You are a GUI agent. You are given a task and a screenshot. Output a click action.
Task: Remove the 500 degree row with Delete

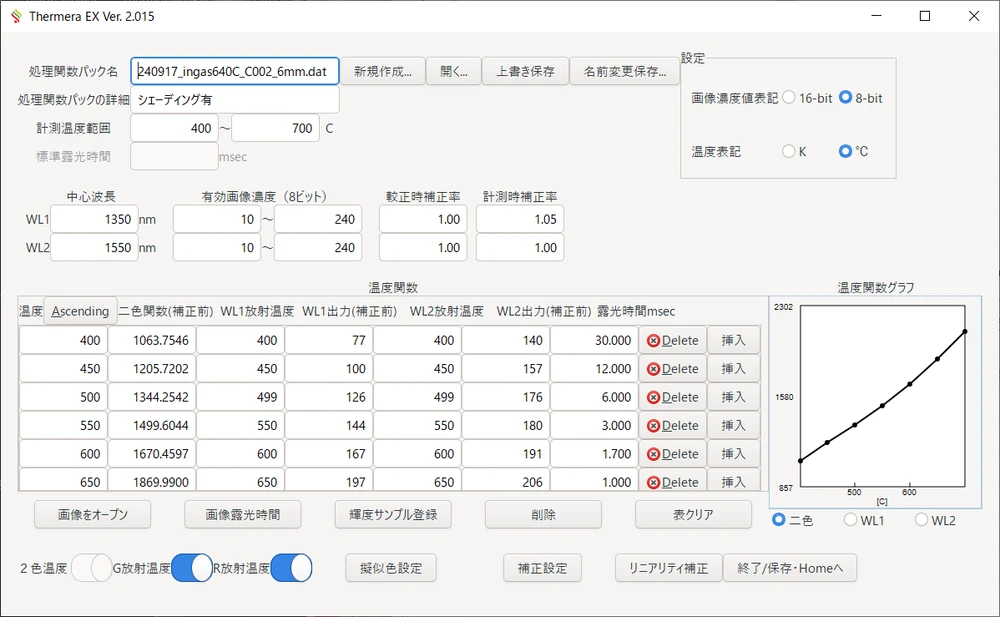pyautogui.click(x=673, y=397)
